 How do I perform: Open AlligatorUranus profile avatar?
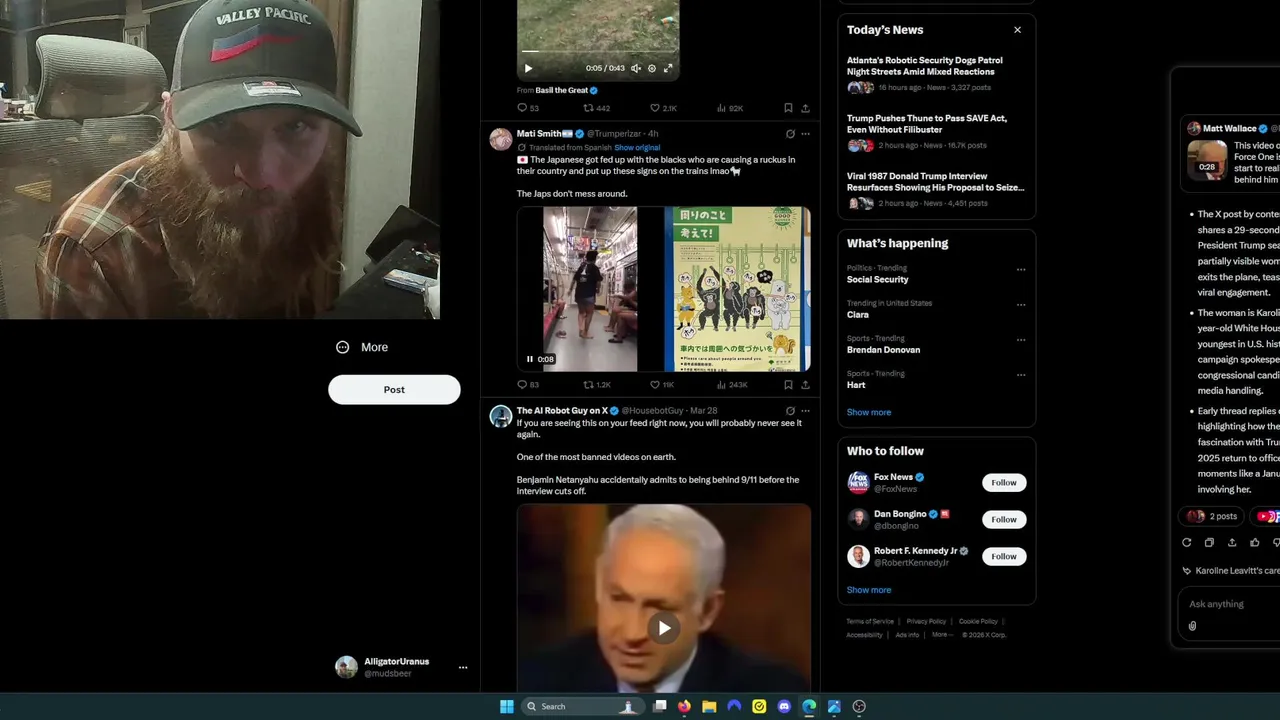(346, 667)
